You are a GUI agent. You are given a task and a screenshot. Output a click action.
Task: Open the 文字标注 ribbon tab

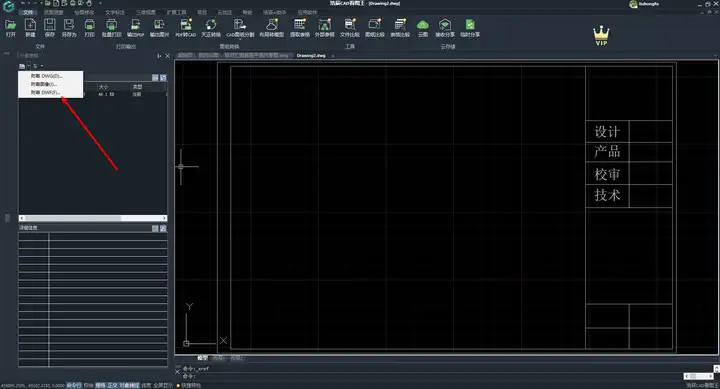click(x=115, y=12)
